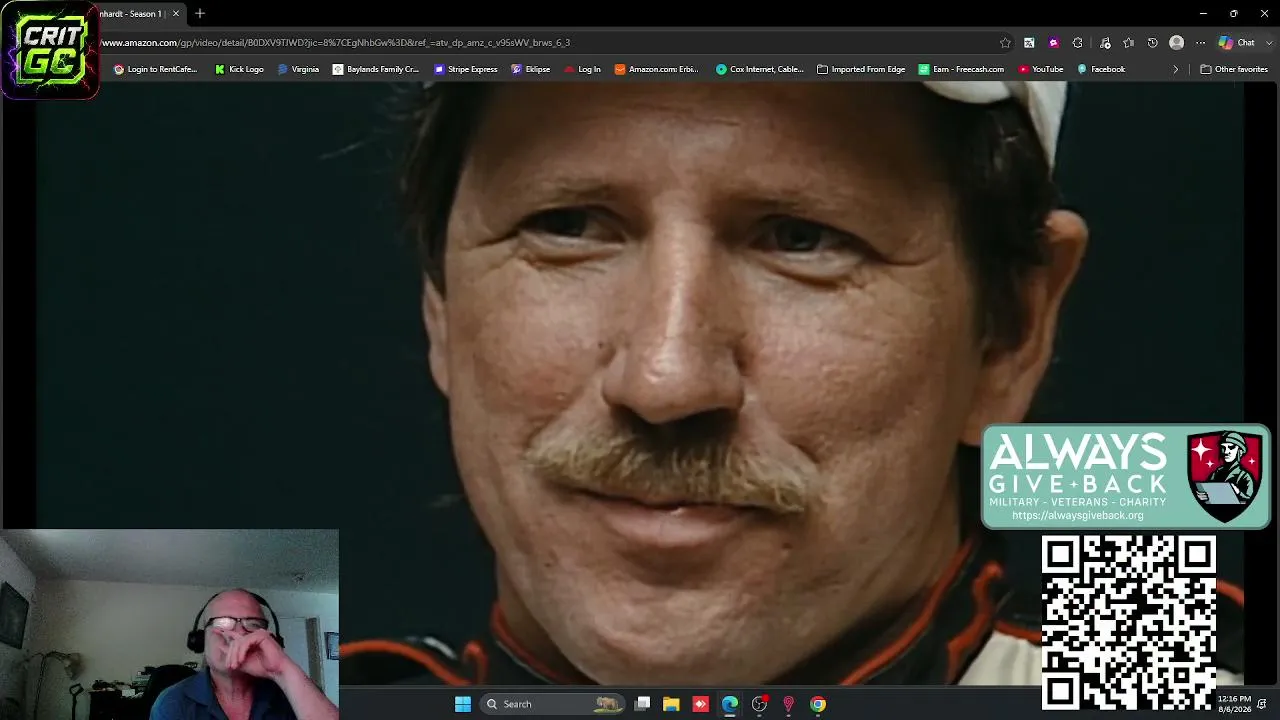Expand the Imported From Edge bookmarks folder
Viewport: 1280px width, 720px height.
[861, 70]
